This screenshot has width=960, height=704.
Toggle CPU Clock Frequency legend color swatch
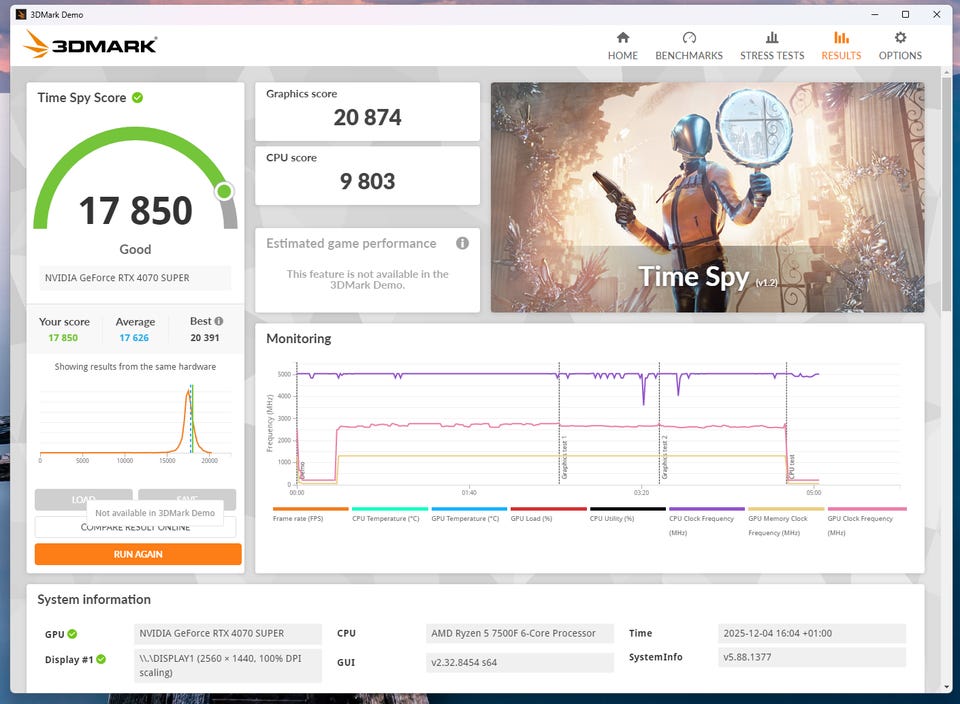point(706,509)
